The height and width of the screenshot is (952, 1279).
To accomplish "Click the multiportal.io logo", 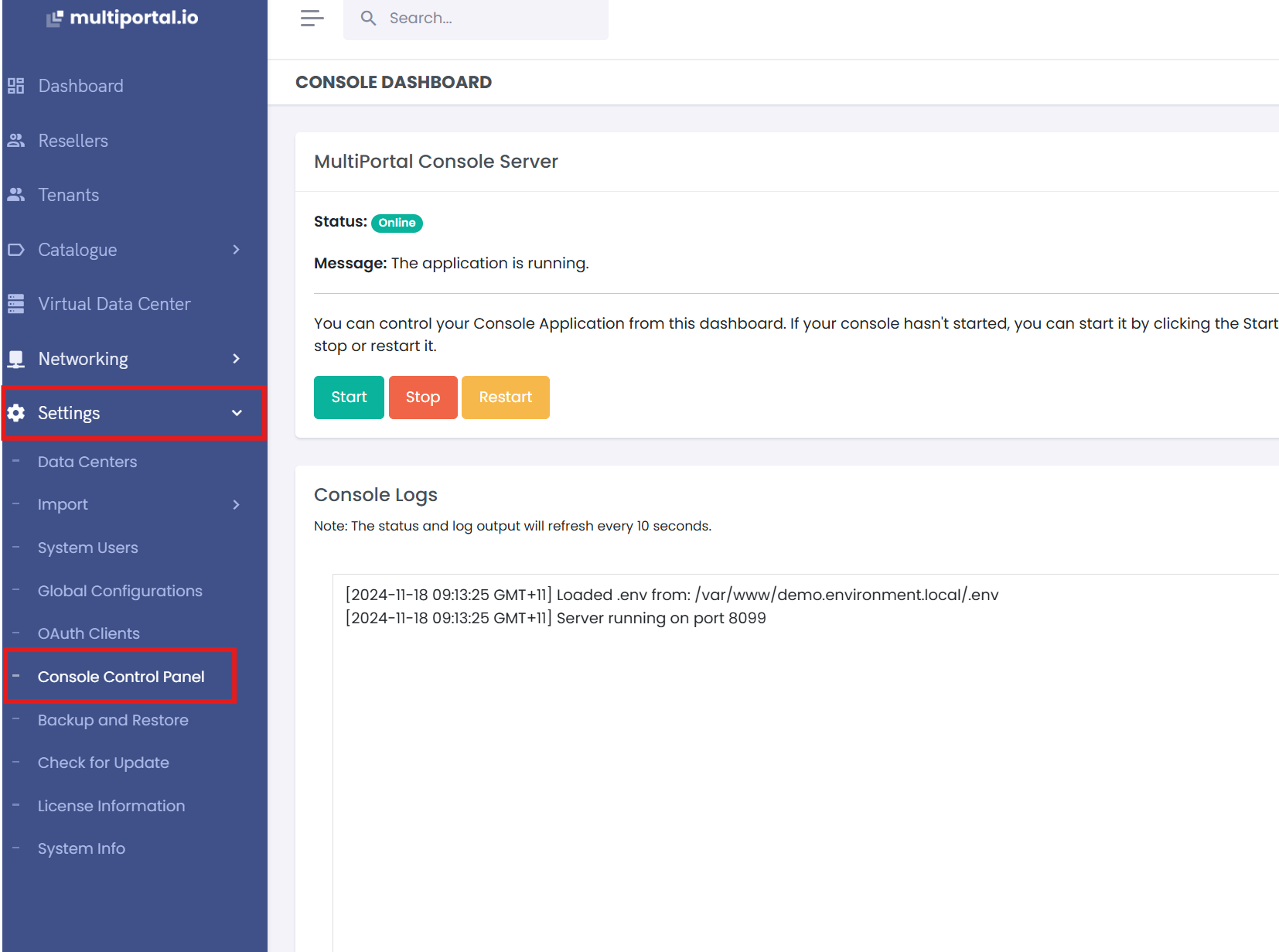I will tap(122, 18).
